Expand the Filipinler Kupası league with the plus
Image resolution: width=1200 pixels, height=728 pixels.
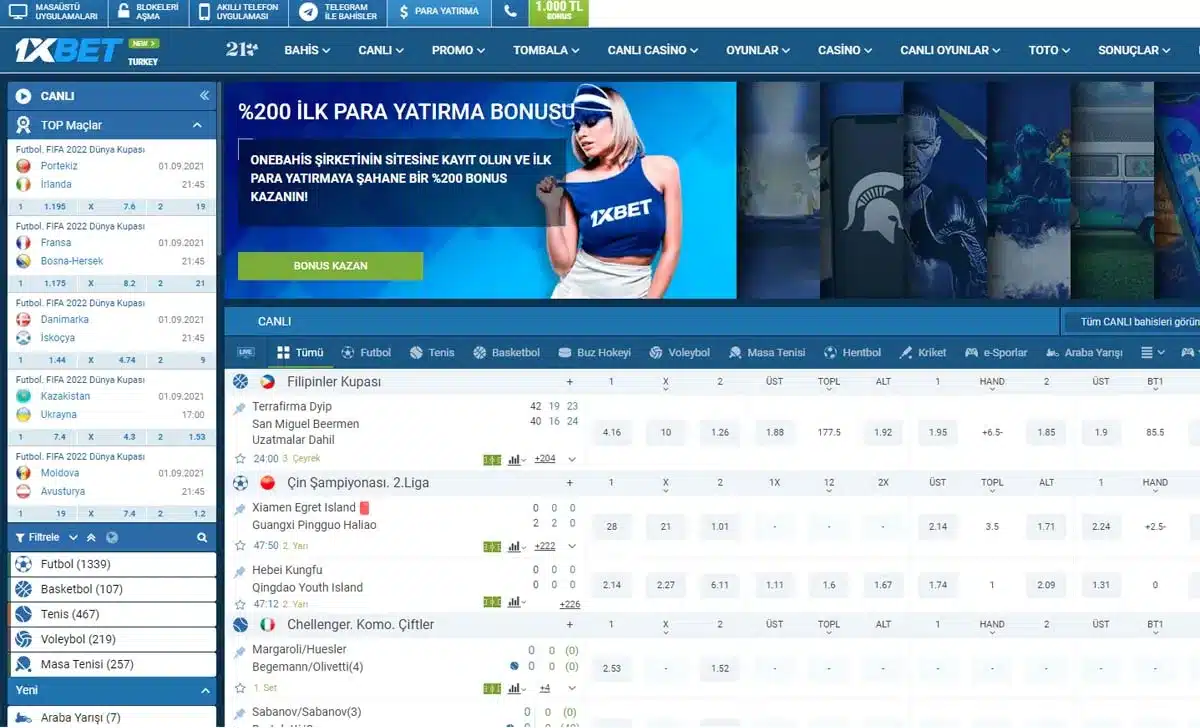coord(570,382)
